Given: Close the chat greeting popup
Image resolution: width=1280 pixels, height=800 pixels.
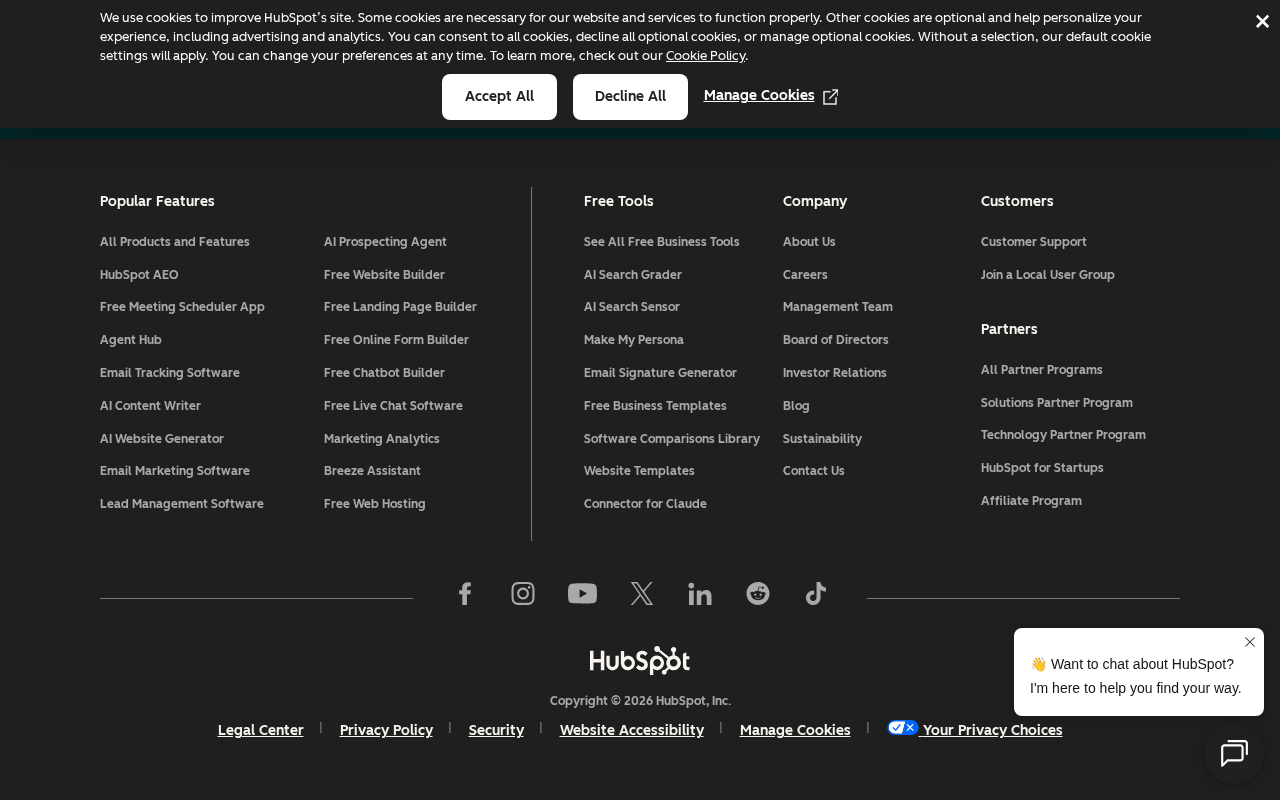Looking at the screenshot, I should pyautogui.click(x=1250, y=642).
